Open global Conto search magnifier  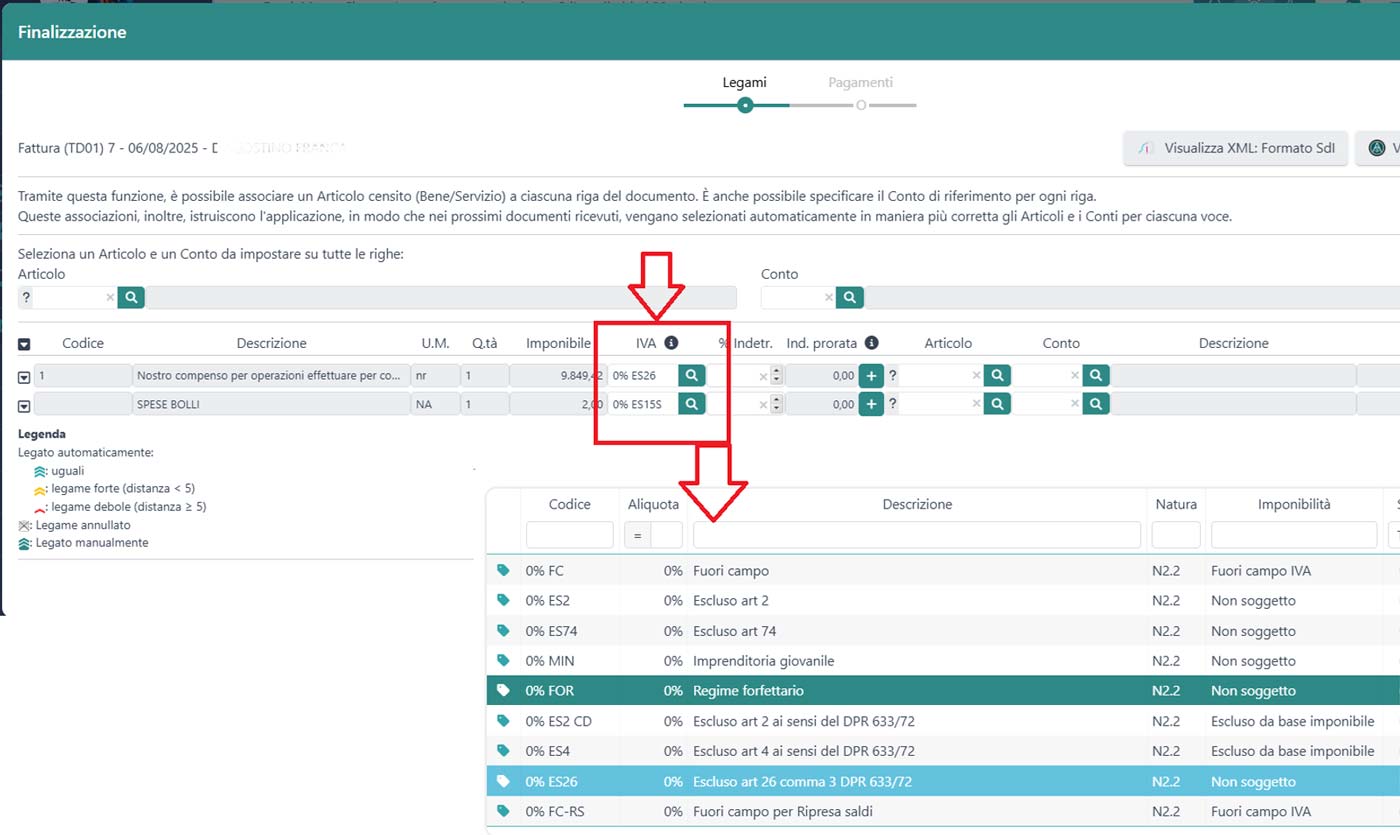pos(850,297)
